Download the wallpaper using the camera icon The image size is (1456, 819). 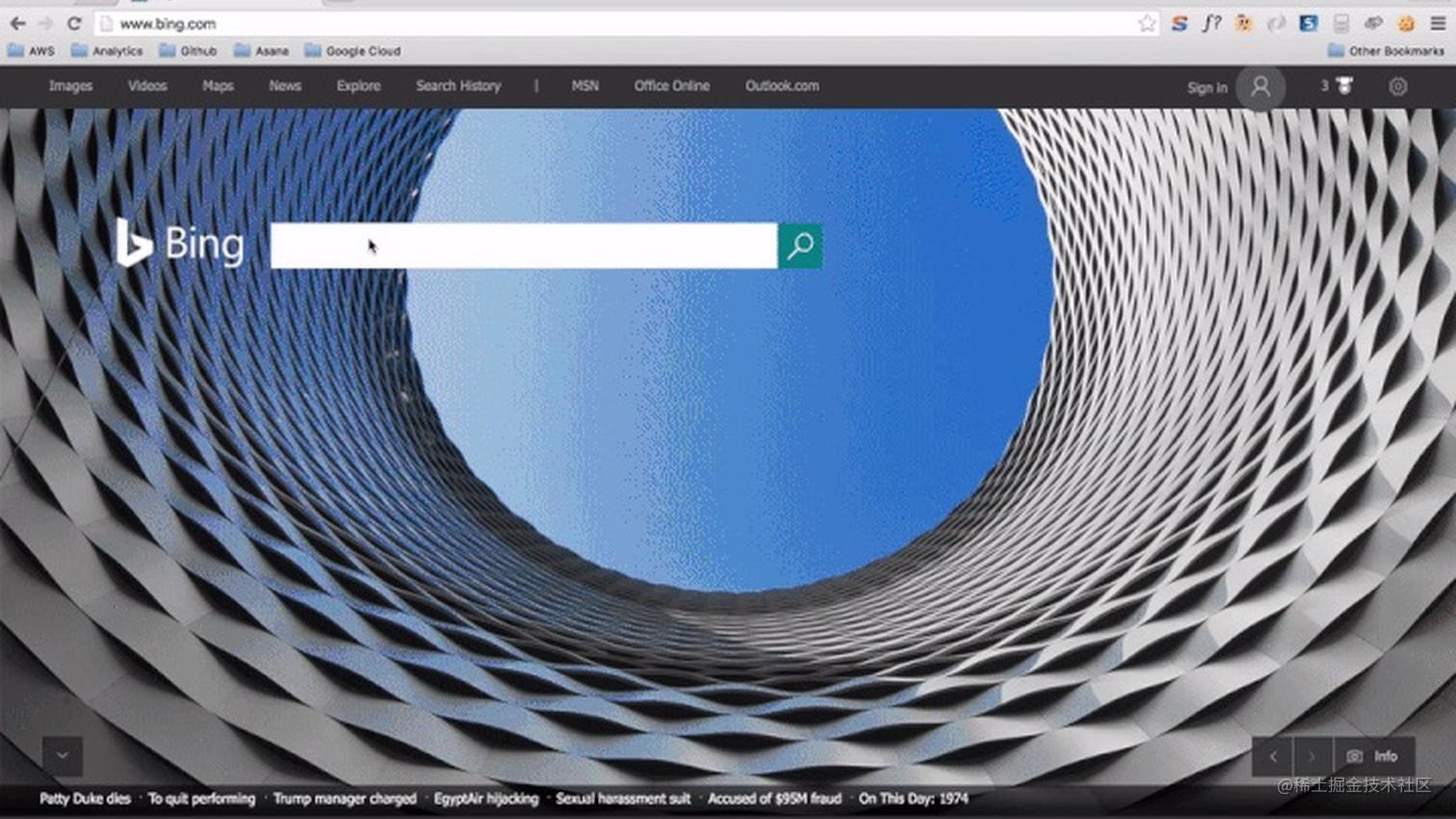click(x=1356, y=756)
